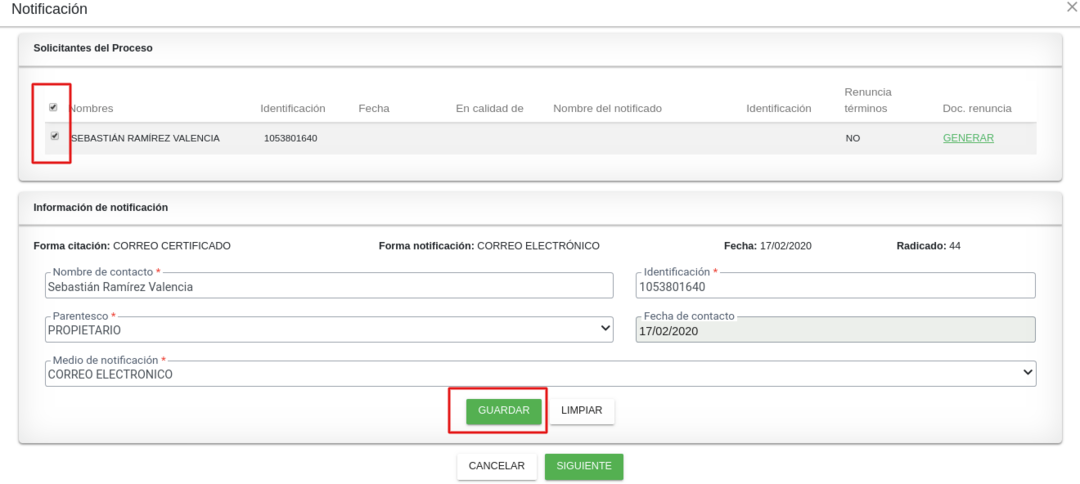Click the Nombre del notificado column header
The width and height of the screenshot is (1080, 484).
click(607, 108)
